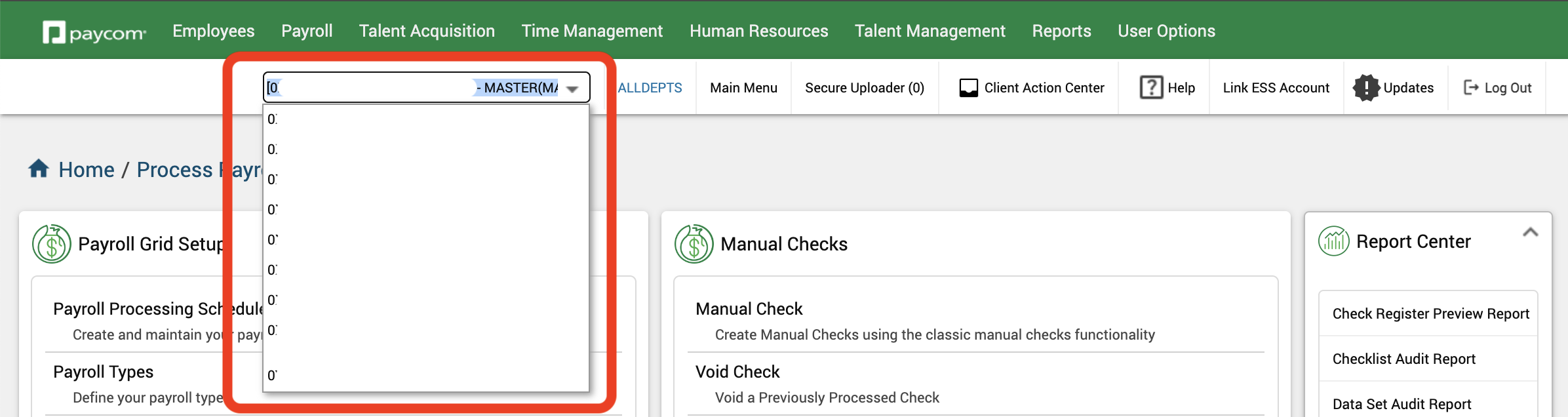Go to Main Menu

pyautogui.click(x=743, y=88)
